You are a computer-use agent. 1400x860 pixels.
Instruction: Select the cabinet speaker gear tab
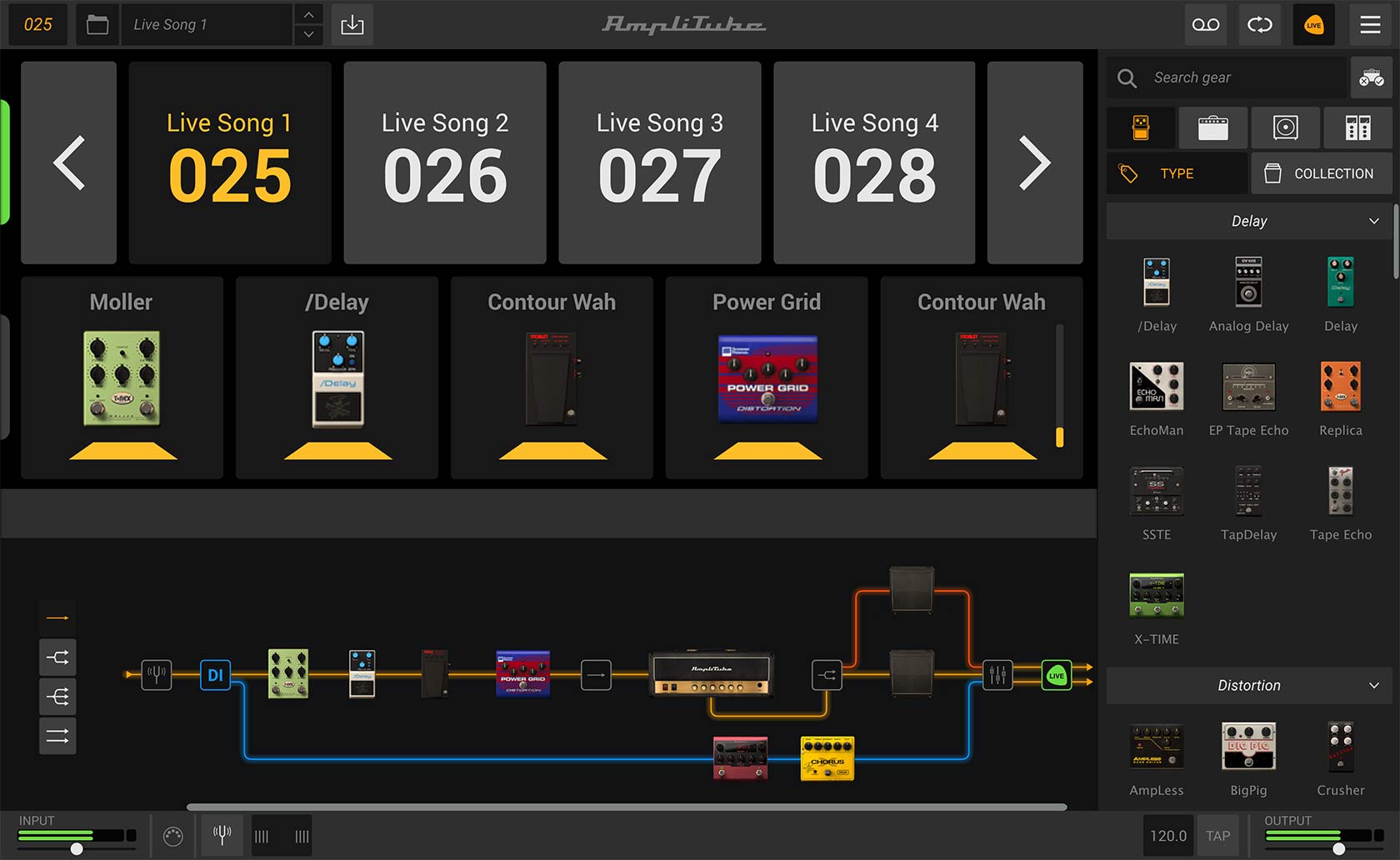pyautogui.click(x=1285, y=127)
